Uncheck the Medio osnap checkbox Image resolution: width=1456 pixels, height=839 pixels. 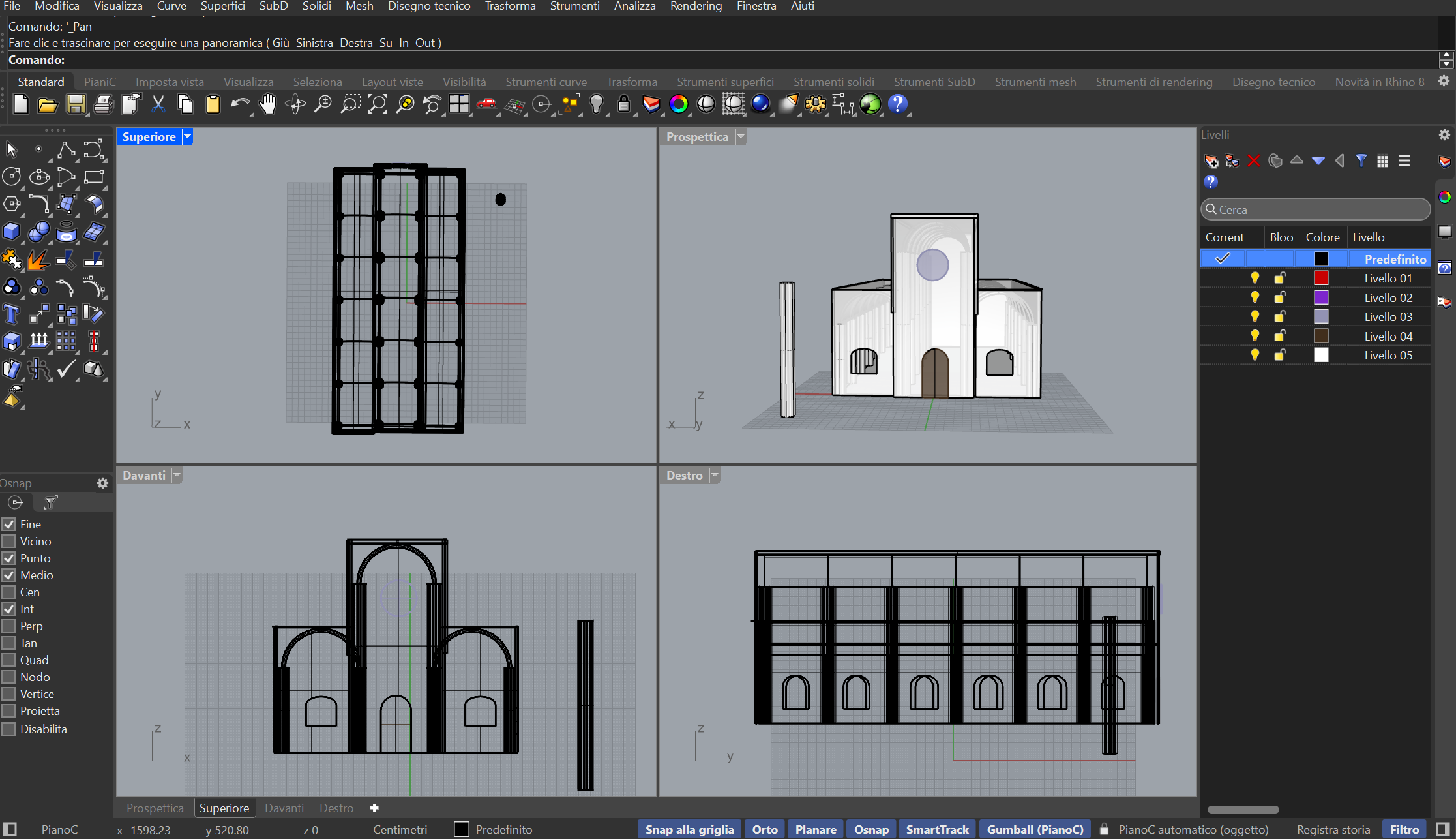pyautogui.click(x=9, y=575)
